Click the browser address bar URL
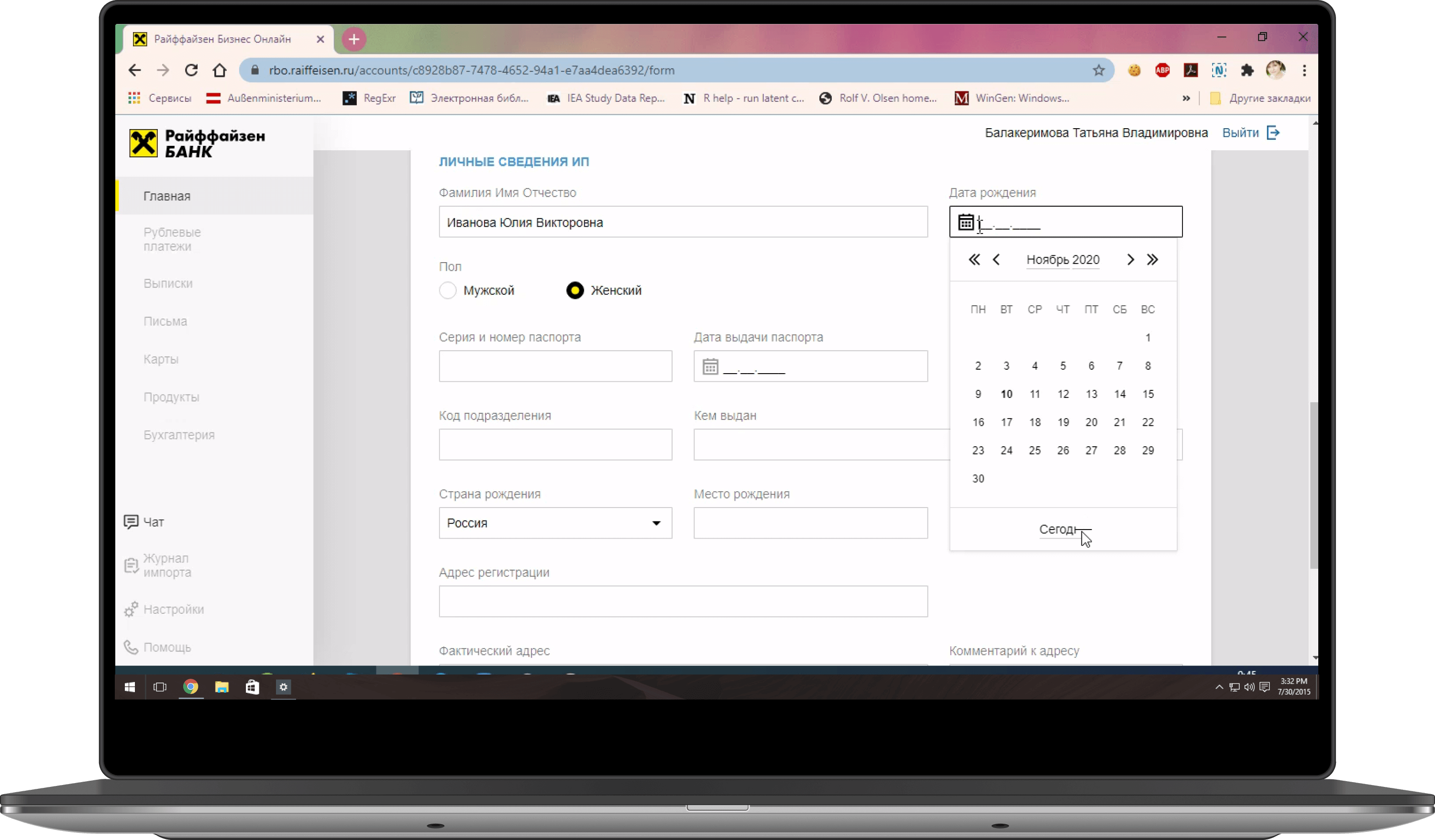 pyautogui.click(x=472, y=70)
